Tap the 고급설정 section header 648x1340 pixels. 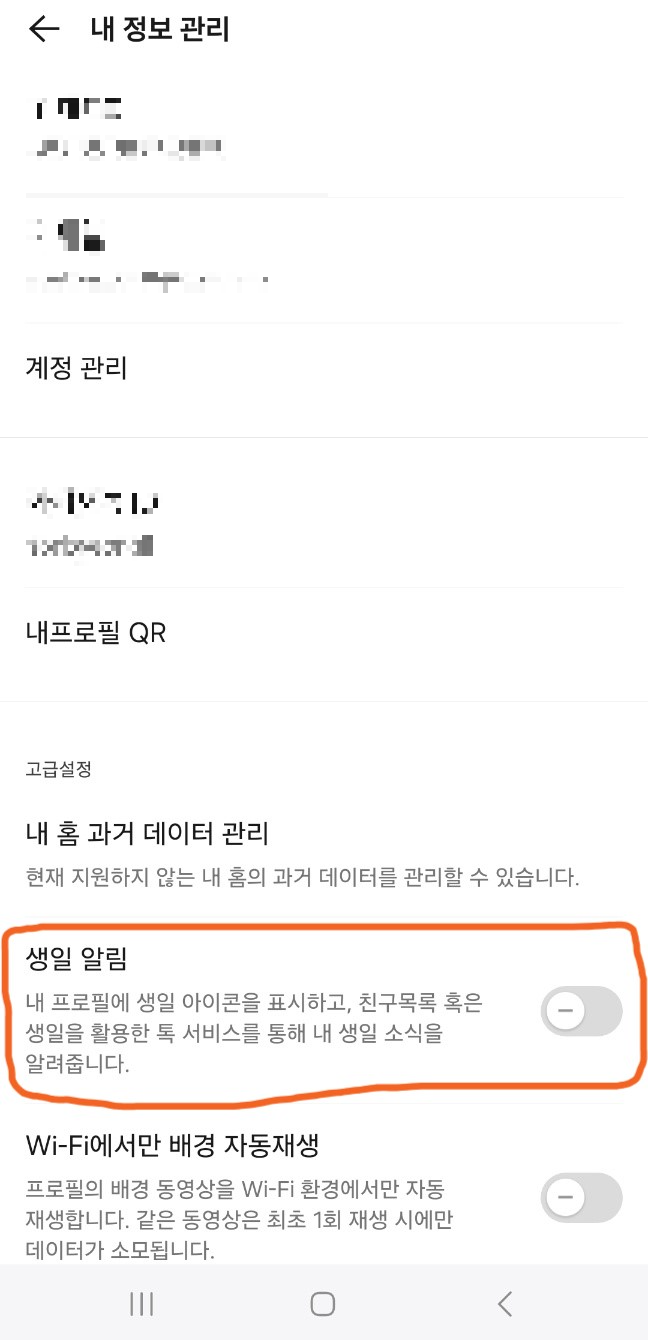tap(59, 770)
